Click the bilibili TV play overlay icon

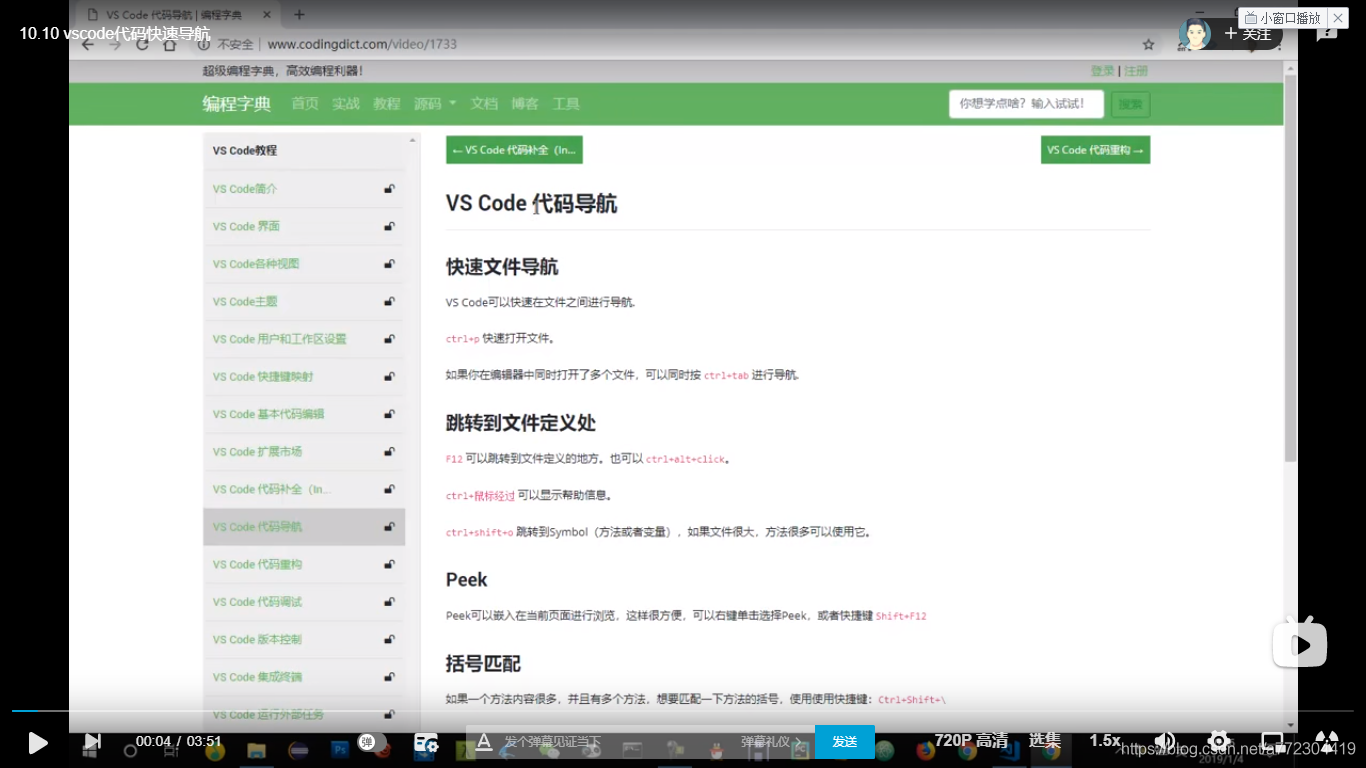1299,642
